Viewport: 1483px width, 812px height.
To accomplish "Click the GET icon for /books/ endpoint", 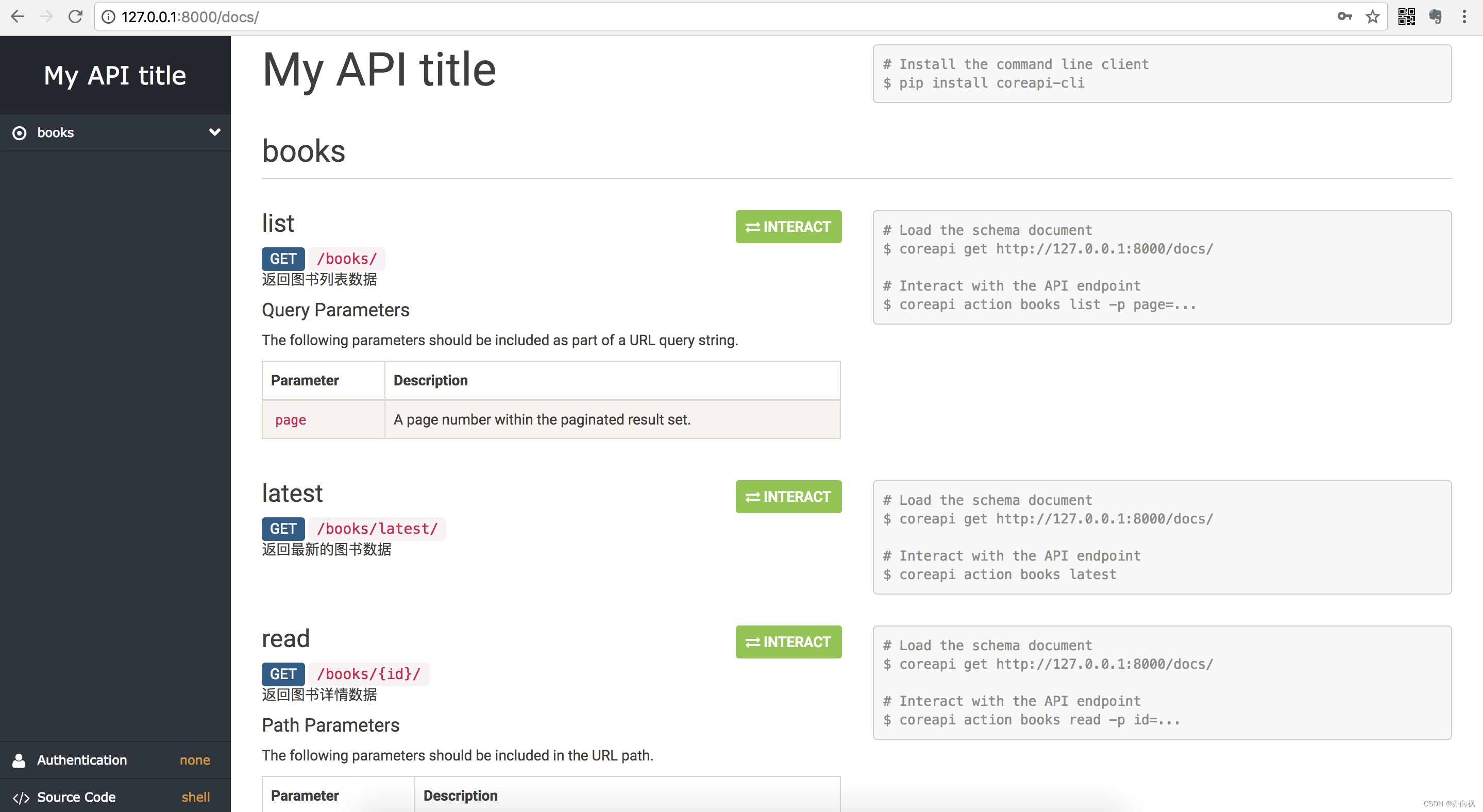I will click(x=282, y=259).
